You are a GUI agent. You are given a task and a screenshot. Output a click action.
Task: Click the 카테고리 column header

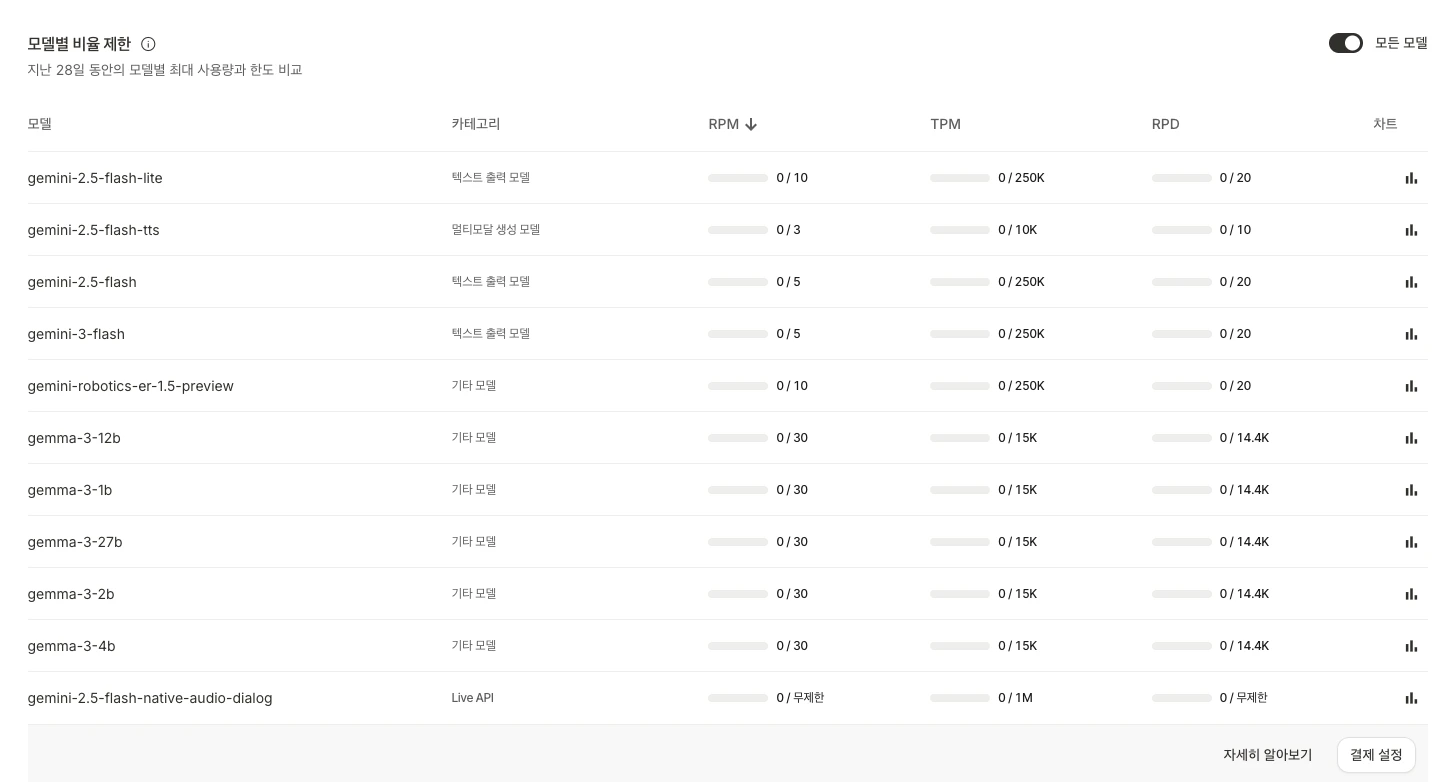pyautogui.click(x=476, y=124)
